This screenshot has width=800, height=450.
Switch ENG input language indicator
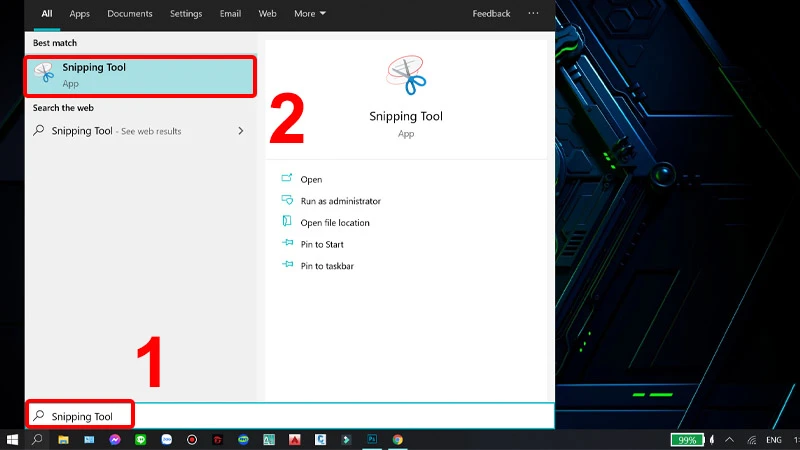click(773, 439)
